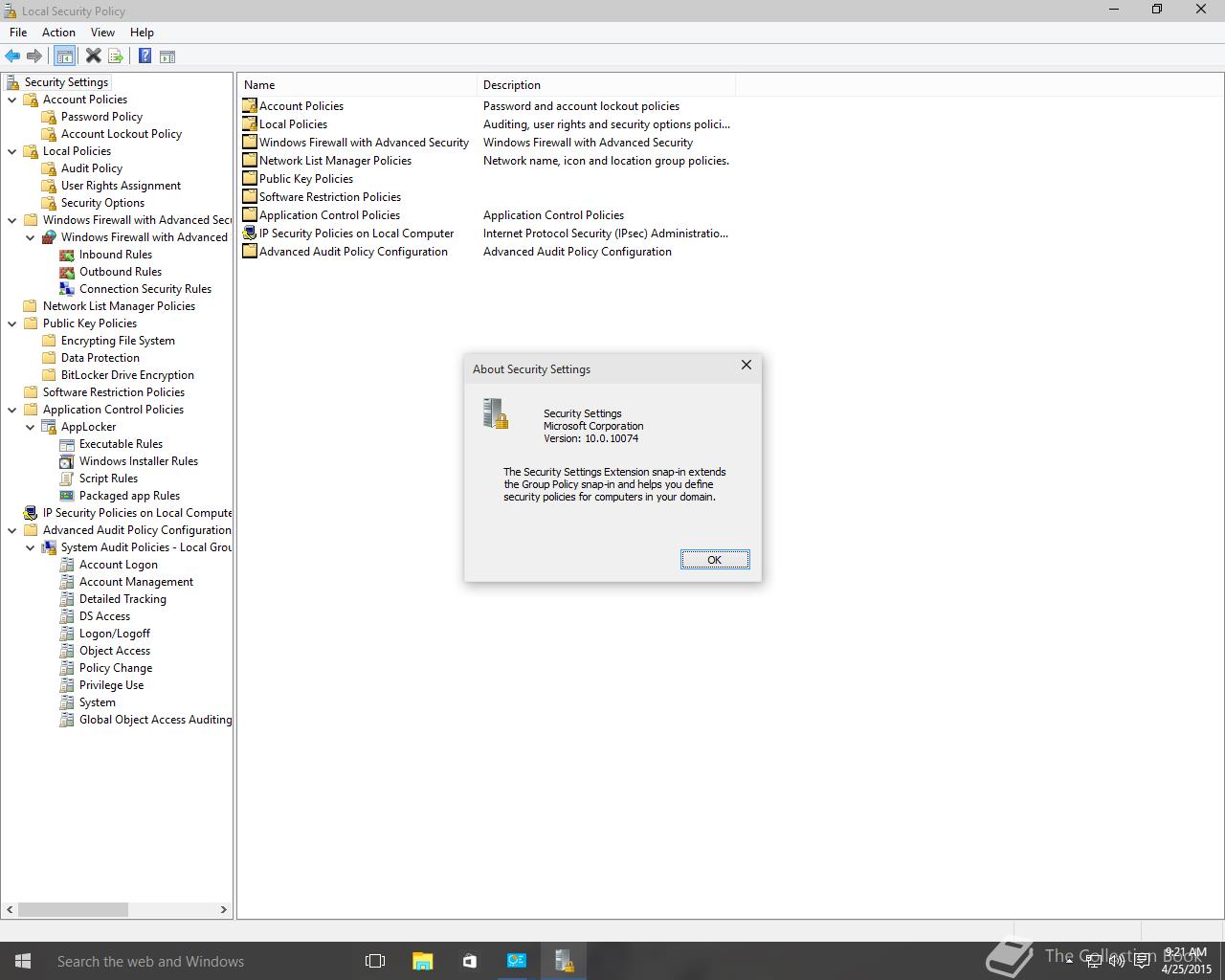Screen dimensions: 1225x980
Task: Collapse System Audit Policies node
Action: click(31, 547)
